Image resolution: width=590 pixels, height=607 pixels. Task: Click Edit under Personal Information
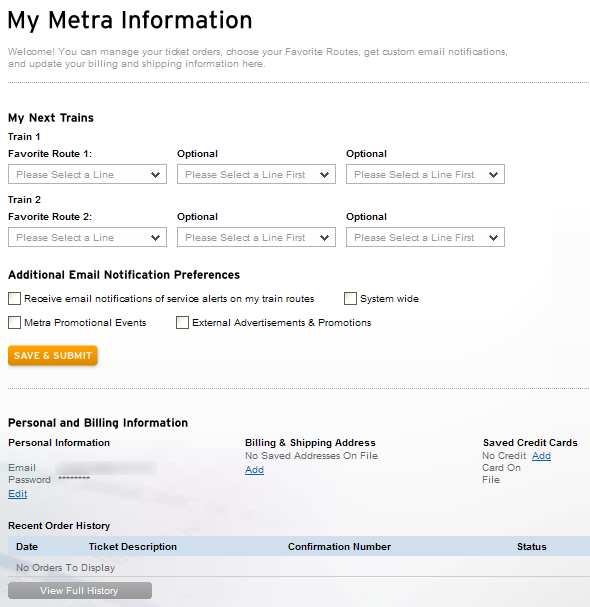coord(18,494)
